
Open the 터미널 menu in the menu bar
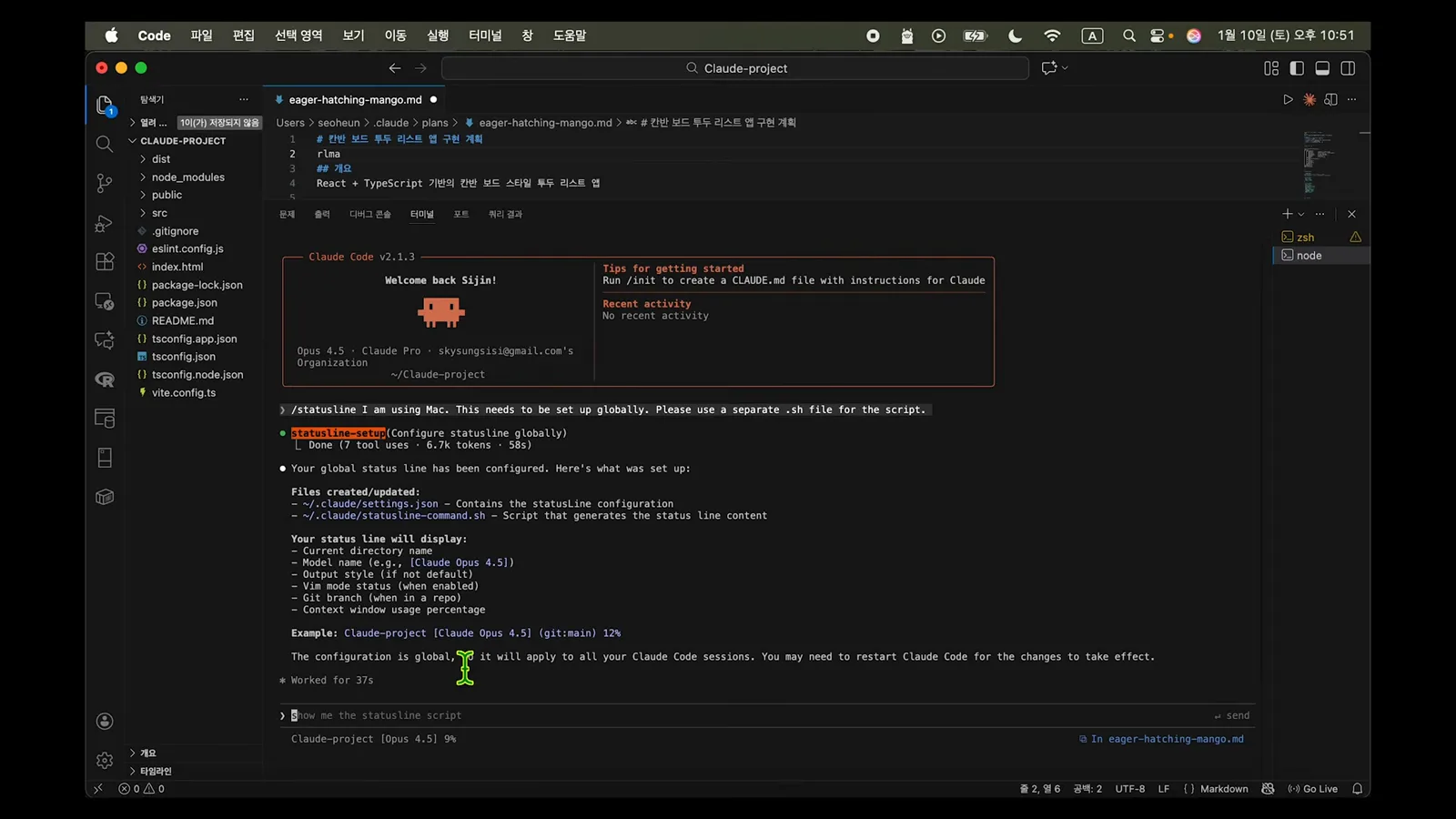click(485, 35)
